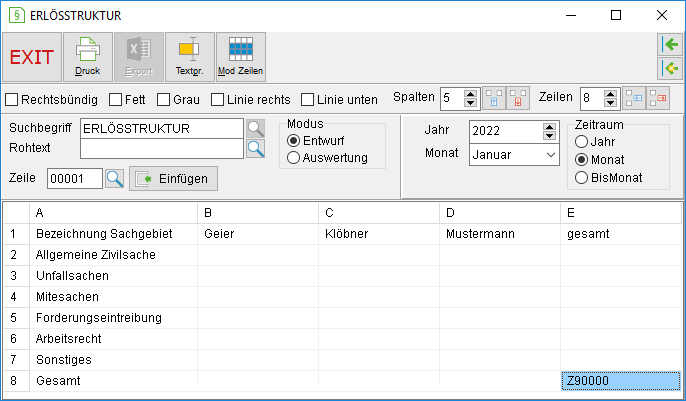
Task: Decrease the Jahr 2022 stepper
Action: tap(549, 136)
